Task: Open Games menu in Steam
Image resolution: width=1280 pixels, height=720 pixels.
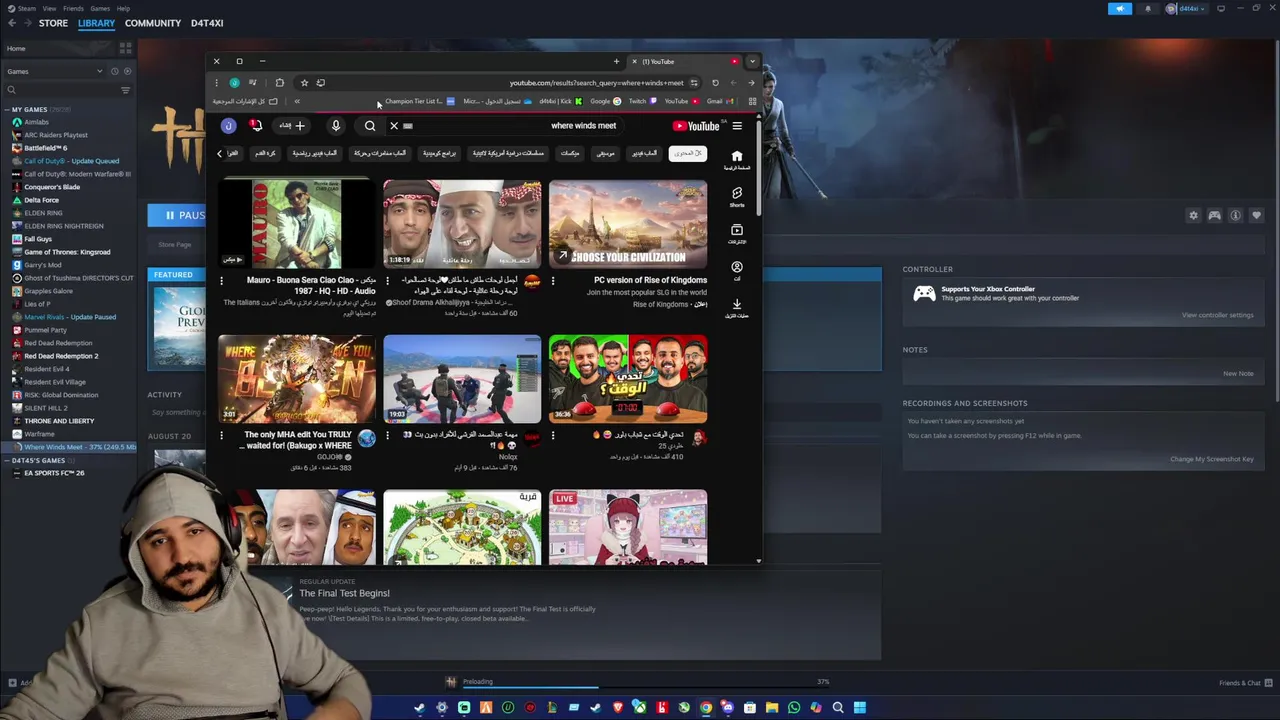Action: tap(100, 8)
